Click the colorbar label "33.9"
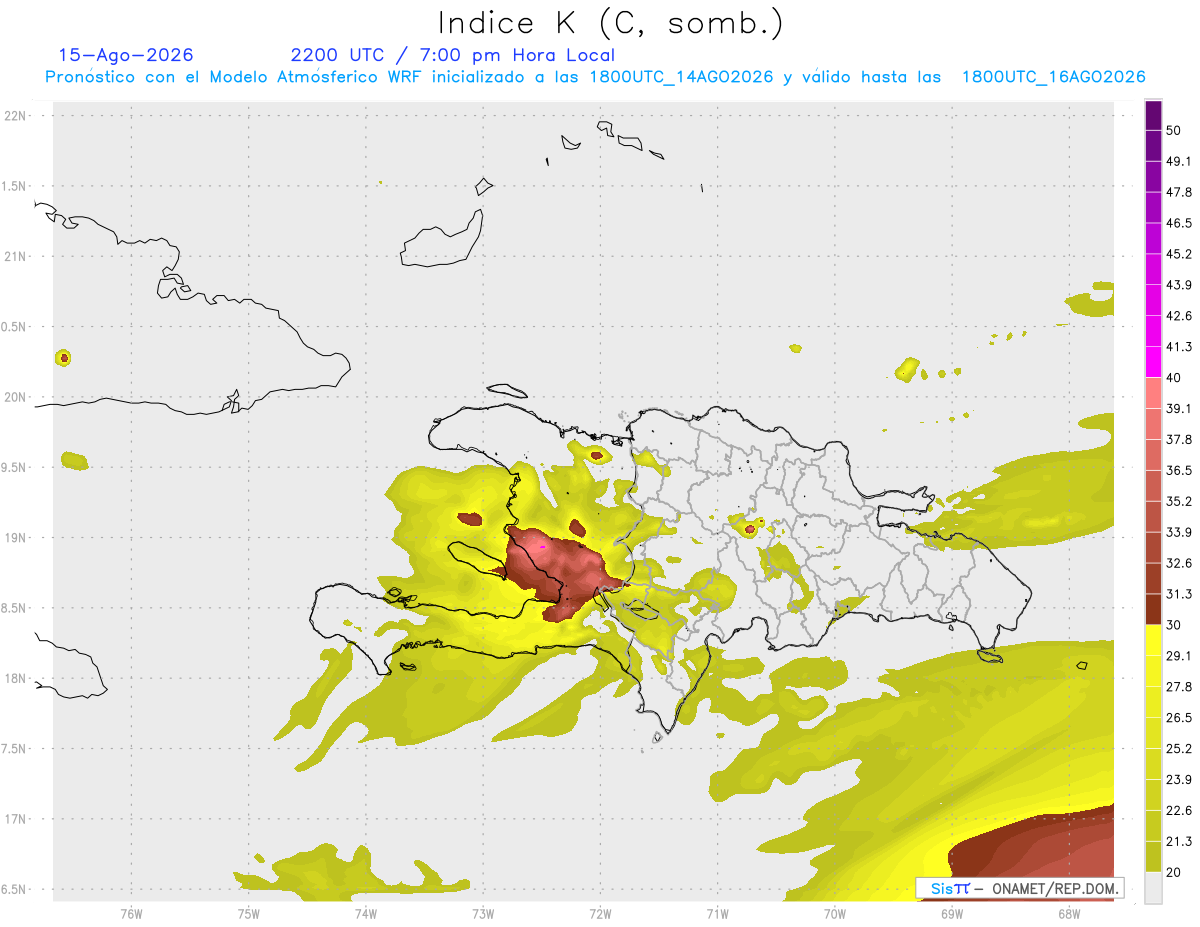1200x927 pixels. (x=1179, y=532)
